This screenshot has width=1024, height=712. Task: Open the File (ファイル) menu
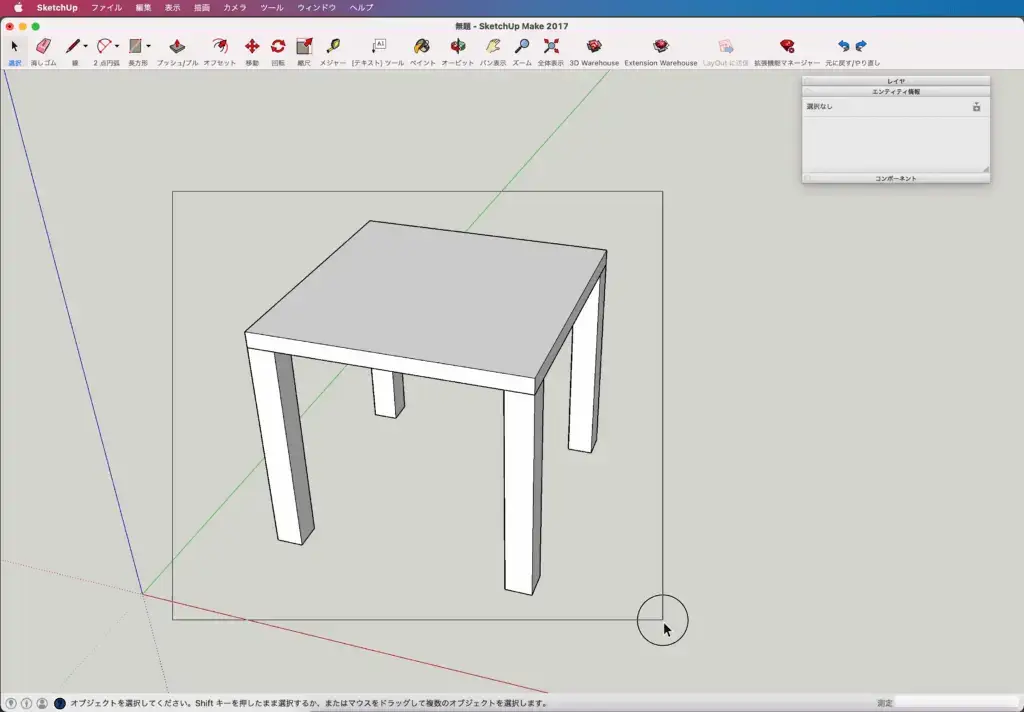(x=106, y=8)
